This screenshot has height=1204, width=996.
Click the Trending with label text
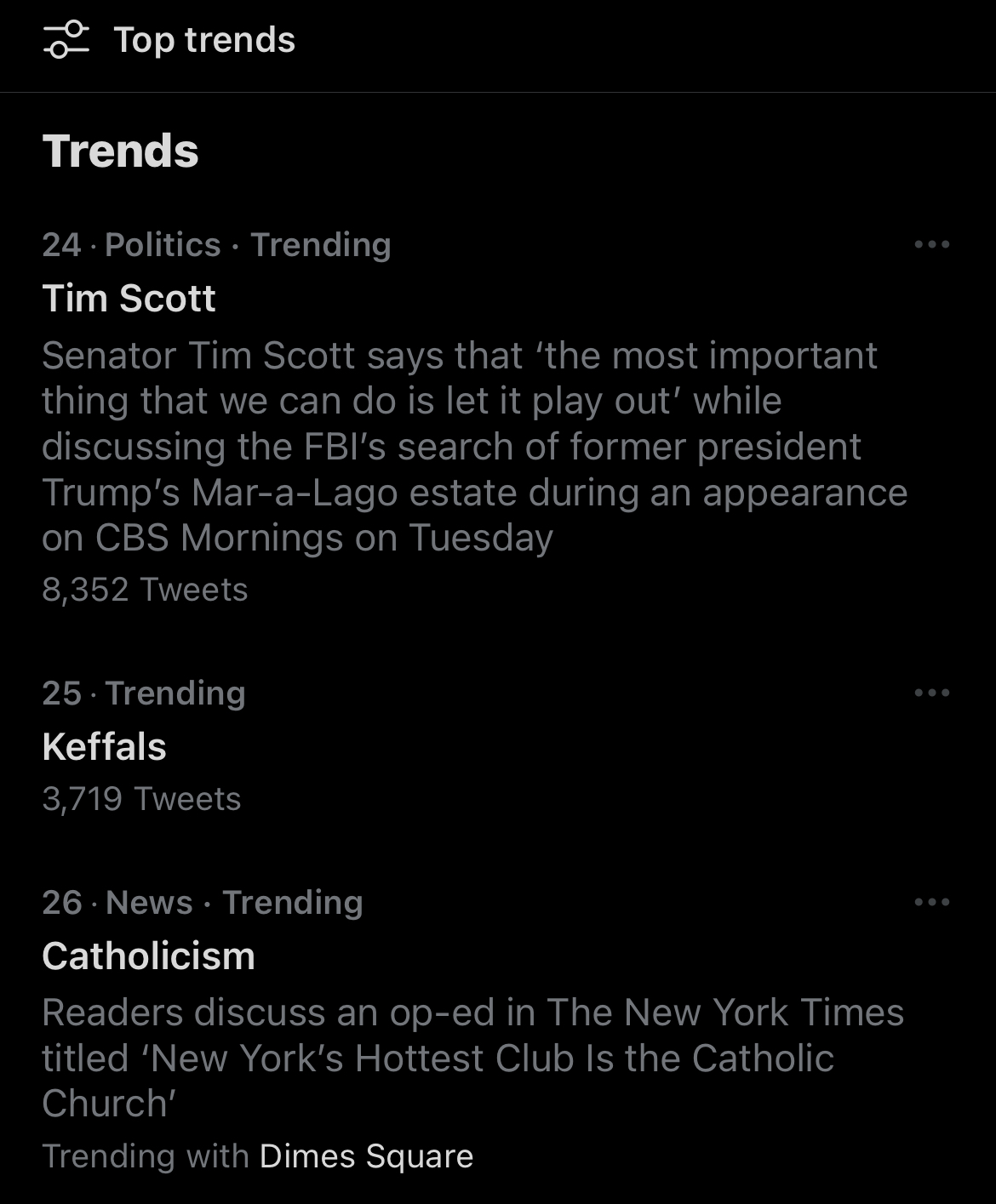(146, 1156)
